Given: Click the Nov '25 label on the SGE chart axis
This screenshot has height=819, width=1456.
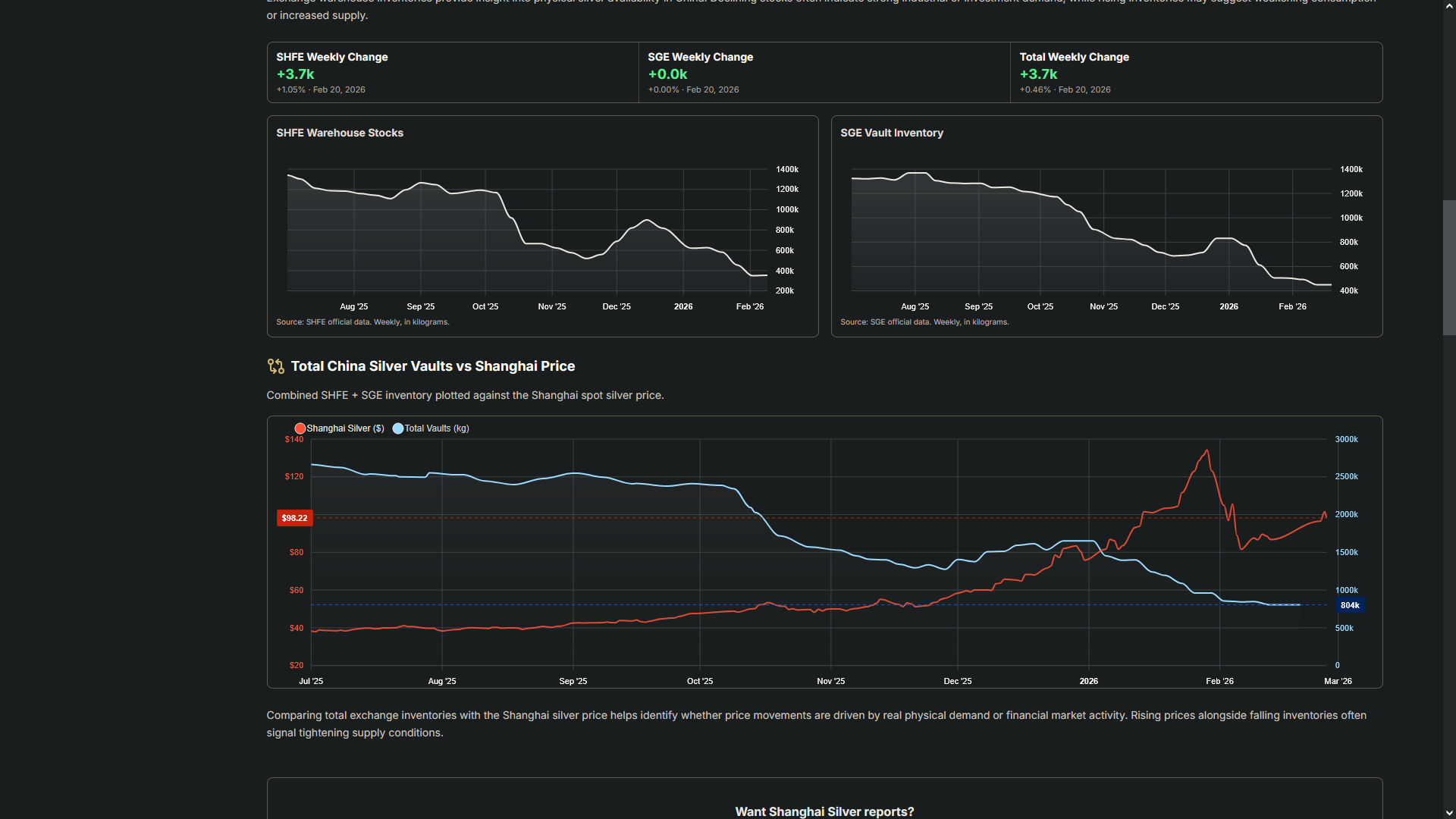Looking at the screenshot, I should tap(1103, 306).
